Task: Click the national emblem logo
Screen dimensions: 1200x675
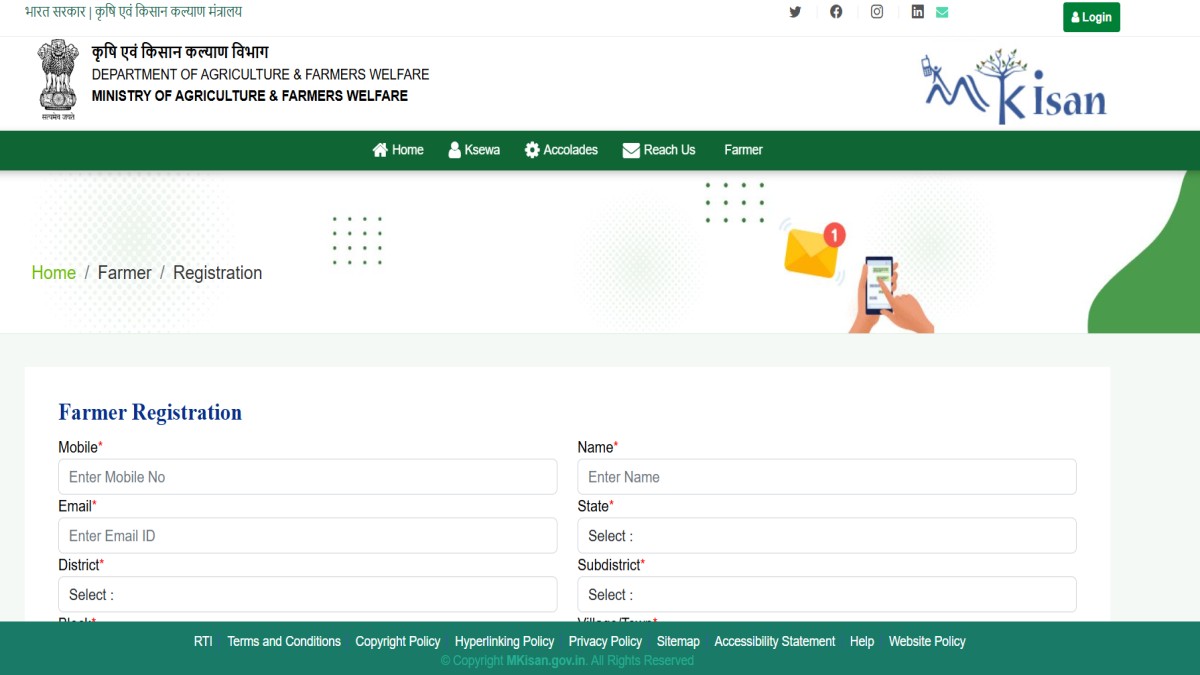Action: (x=58, y=79)
